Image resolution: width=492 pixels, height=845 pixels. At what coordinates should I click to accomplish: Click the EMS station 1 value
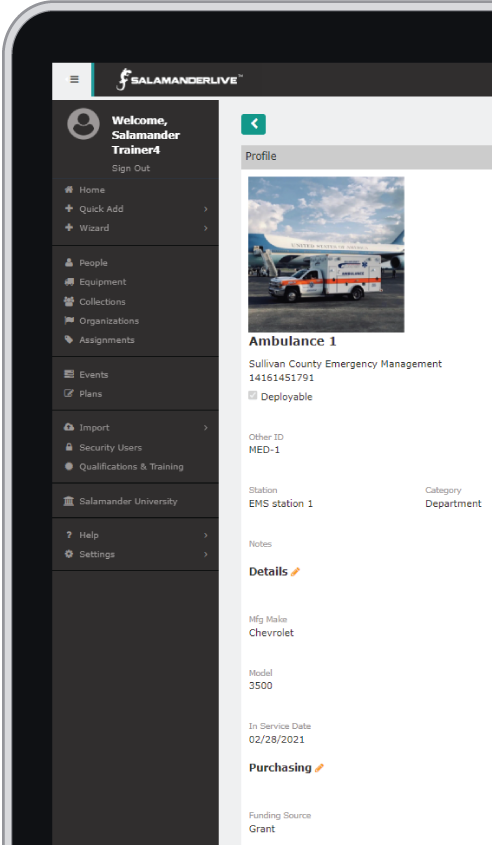click(x=281, y=503)
